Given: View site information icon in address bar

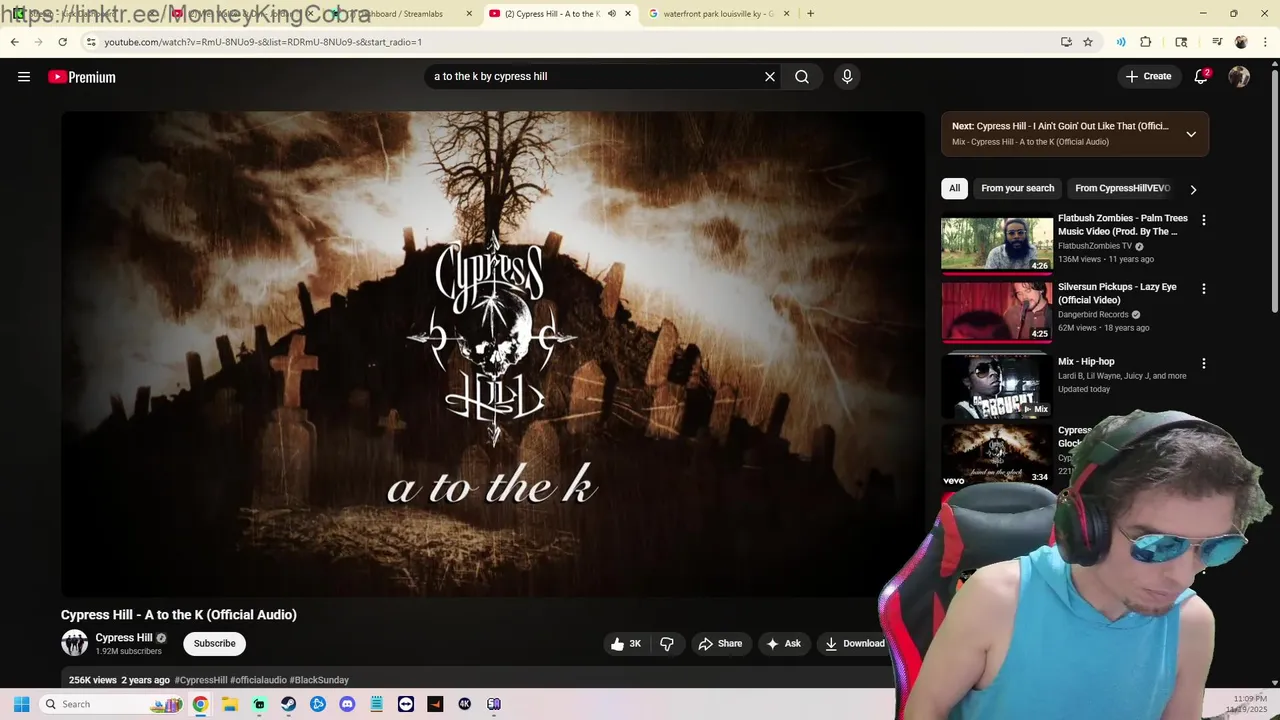Looking at the screenshot, I should pos(91,42).
